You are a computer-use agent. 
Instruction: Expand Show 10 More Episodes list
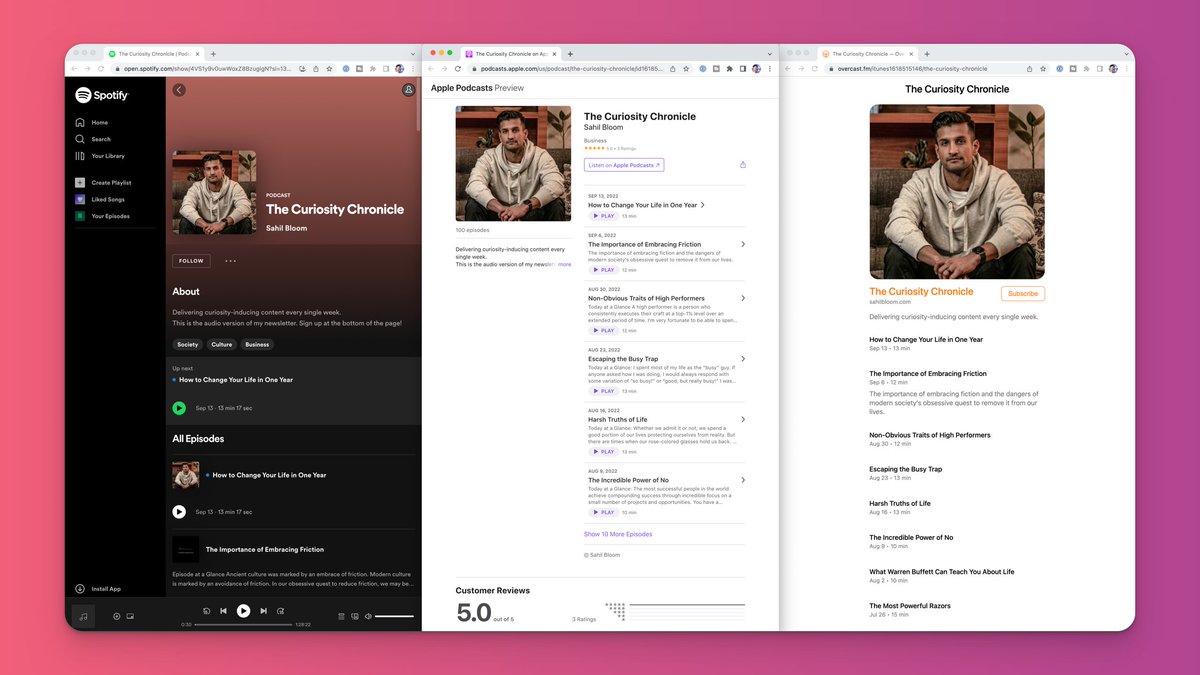coord(618,534)
